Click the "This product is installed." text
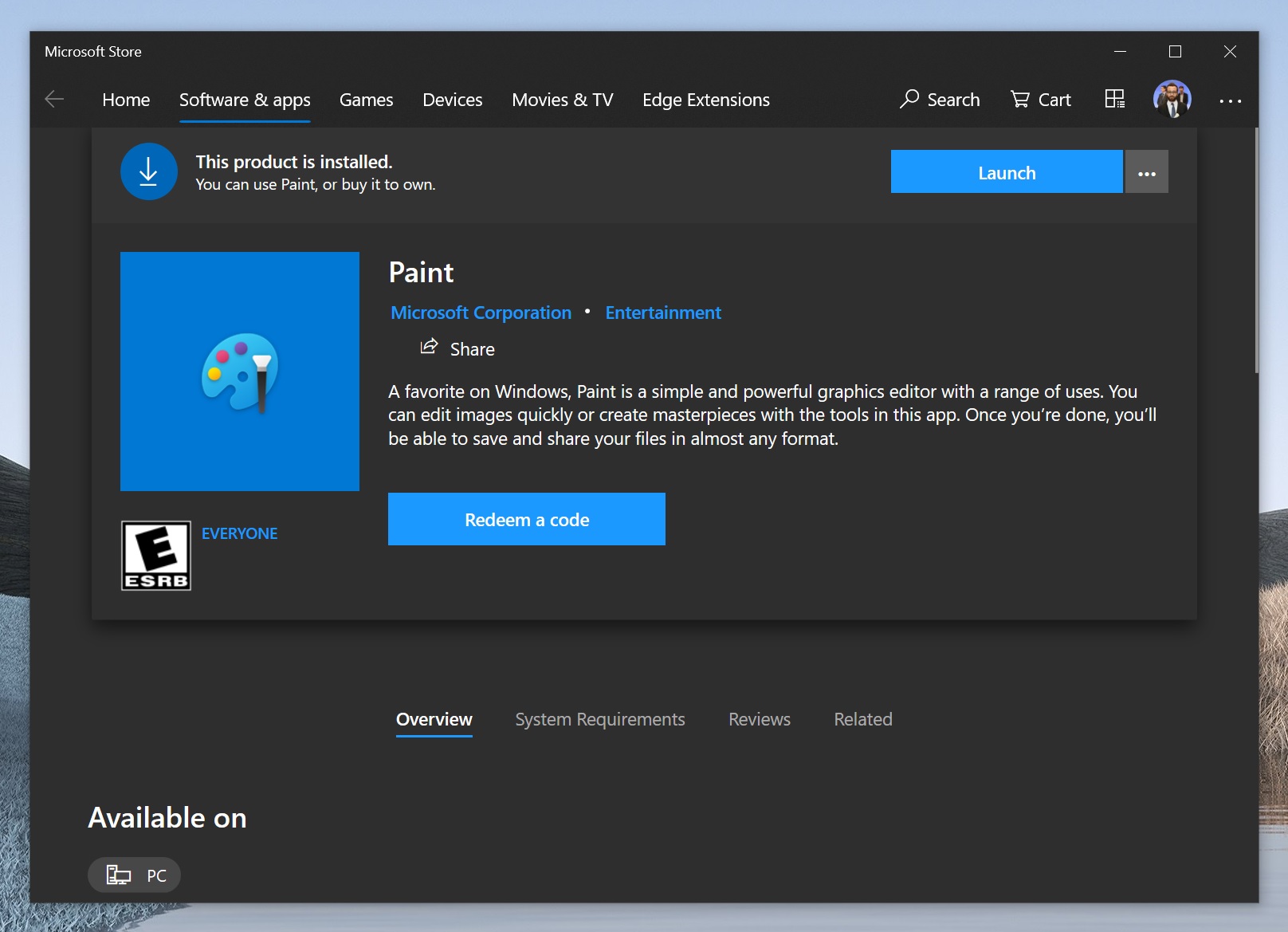 tap(294, 162)
